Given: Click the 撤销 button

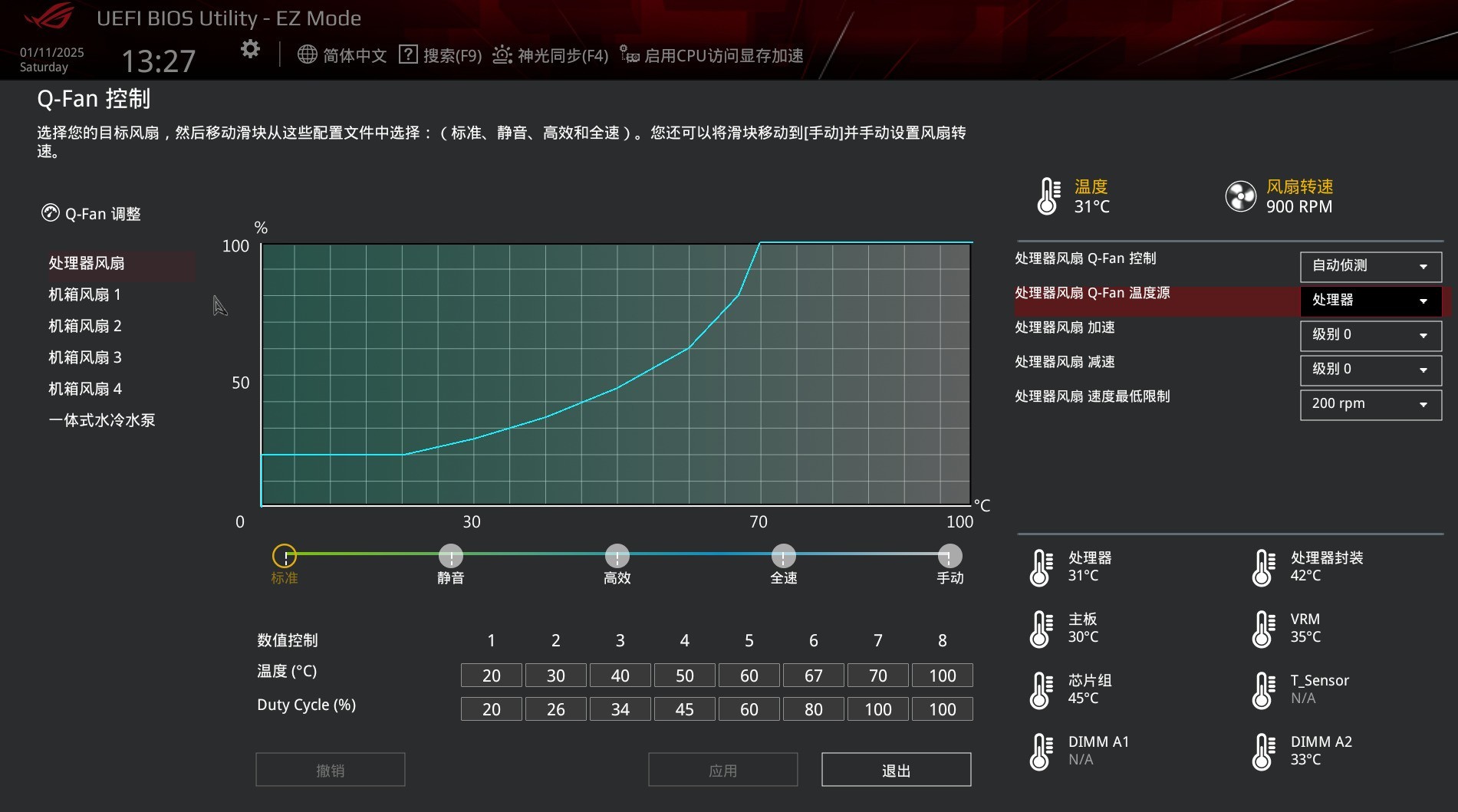Looking at the screenshot, I should click(331, 770).
